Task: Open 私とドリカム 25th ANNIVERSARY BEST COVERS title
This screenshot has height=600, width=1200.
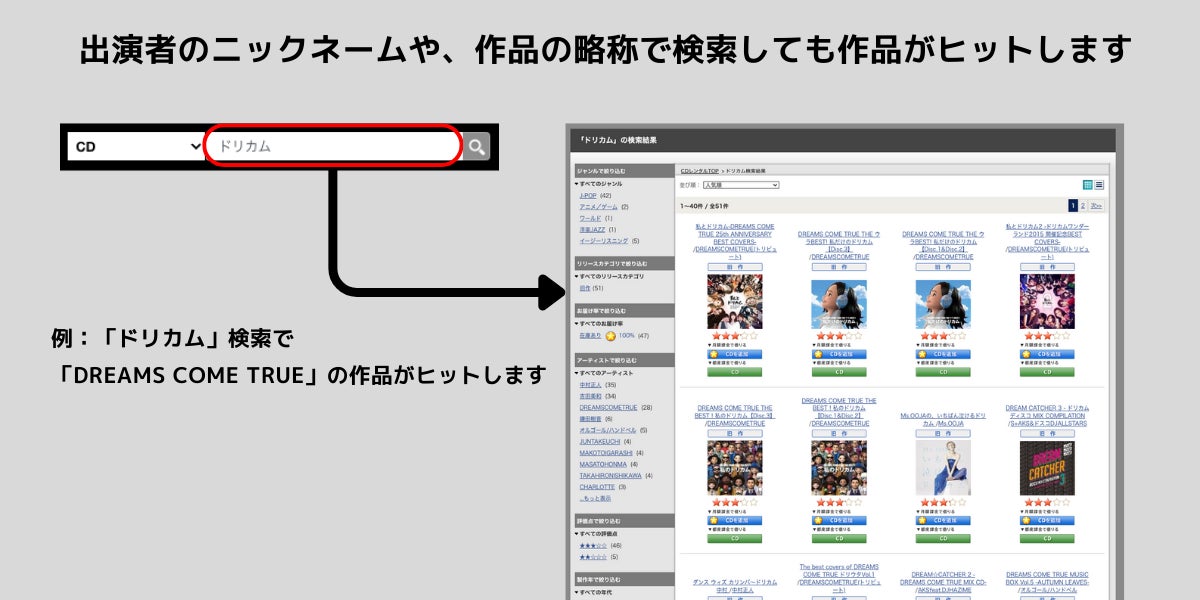Action: [x=735, y=241]
